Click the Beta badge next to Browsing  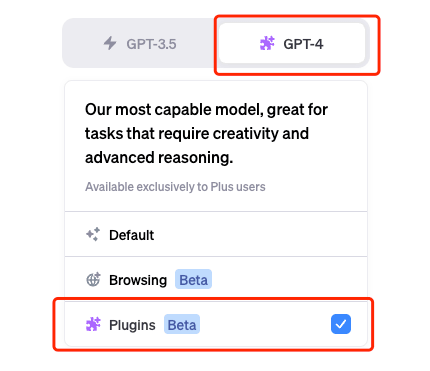pos(194,279)
